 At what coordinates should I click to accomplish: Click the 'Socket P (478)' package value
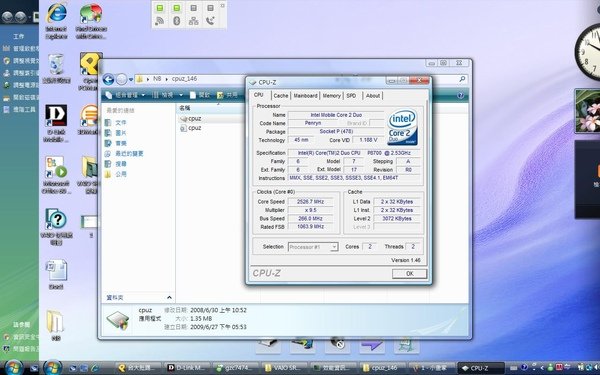(x=336, y=132)
